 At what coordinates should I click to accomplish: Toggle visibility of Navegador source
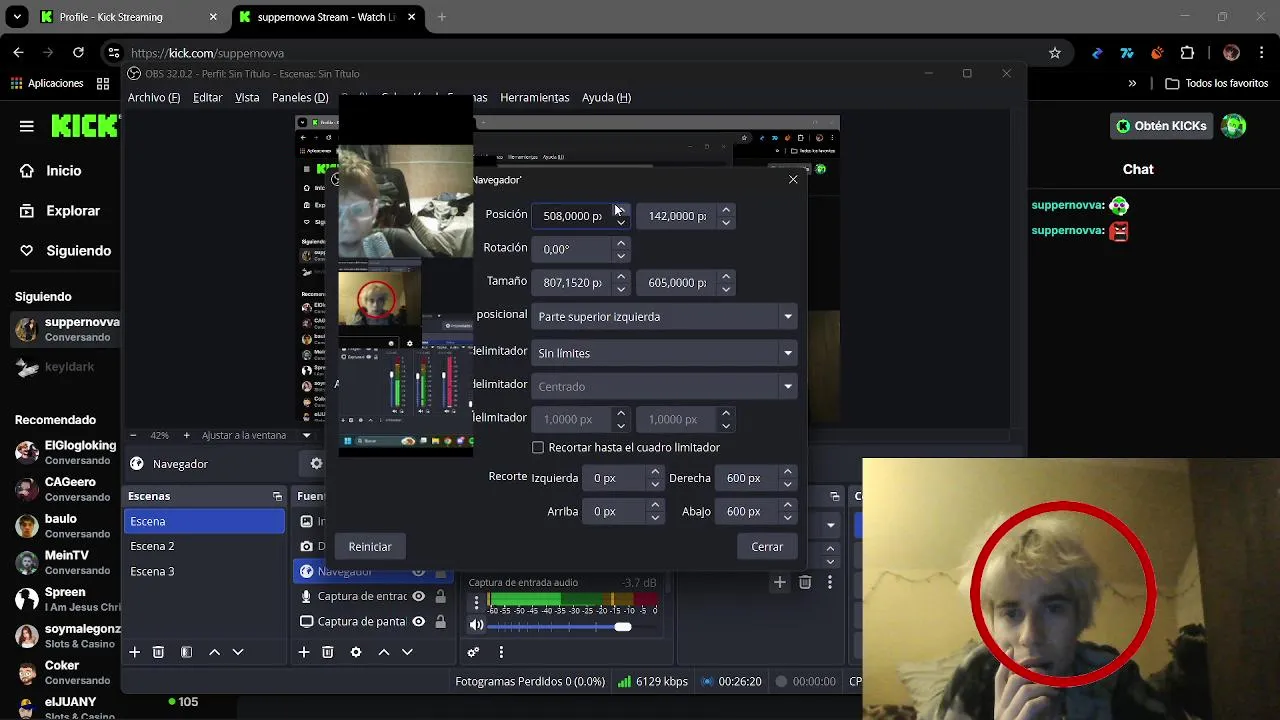coord(418,572)
